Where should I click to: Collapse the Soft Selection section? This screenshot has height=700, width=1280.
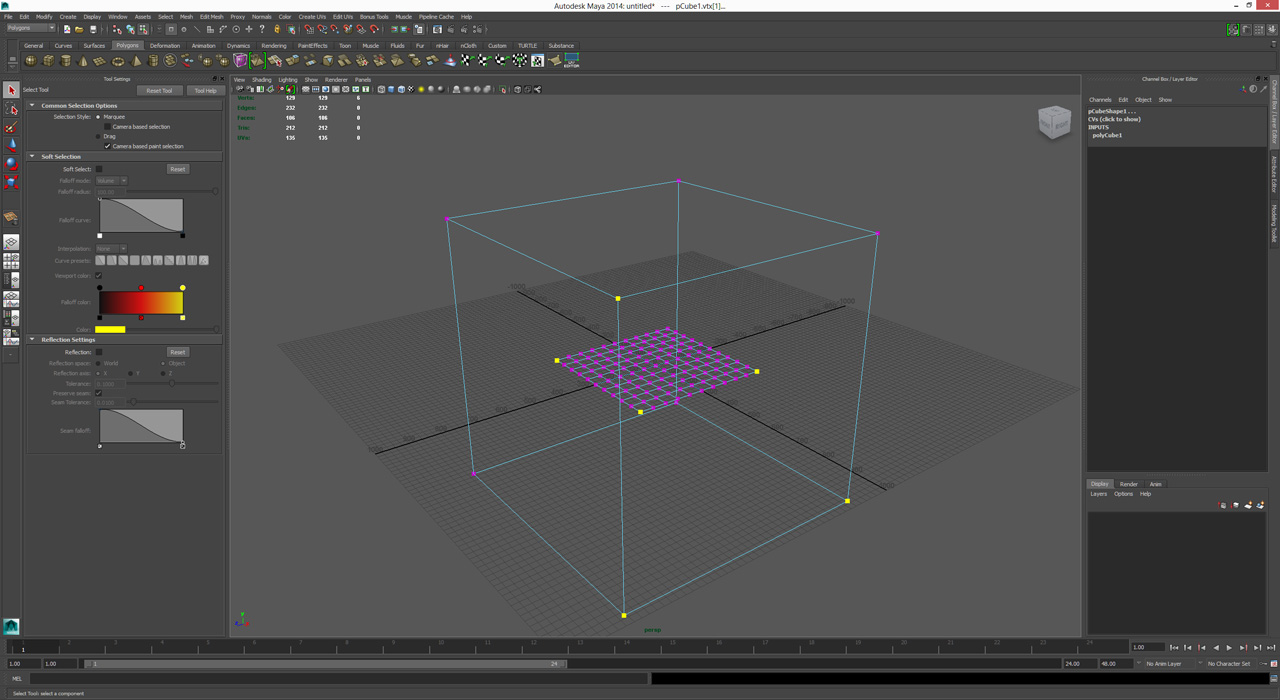pyautogui.click(x=32, y=156)
